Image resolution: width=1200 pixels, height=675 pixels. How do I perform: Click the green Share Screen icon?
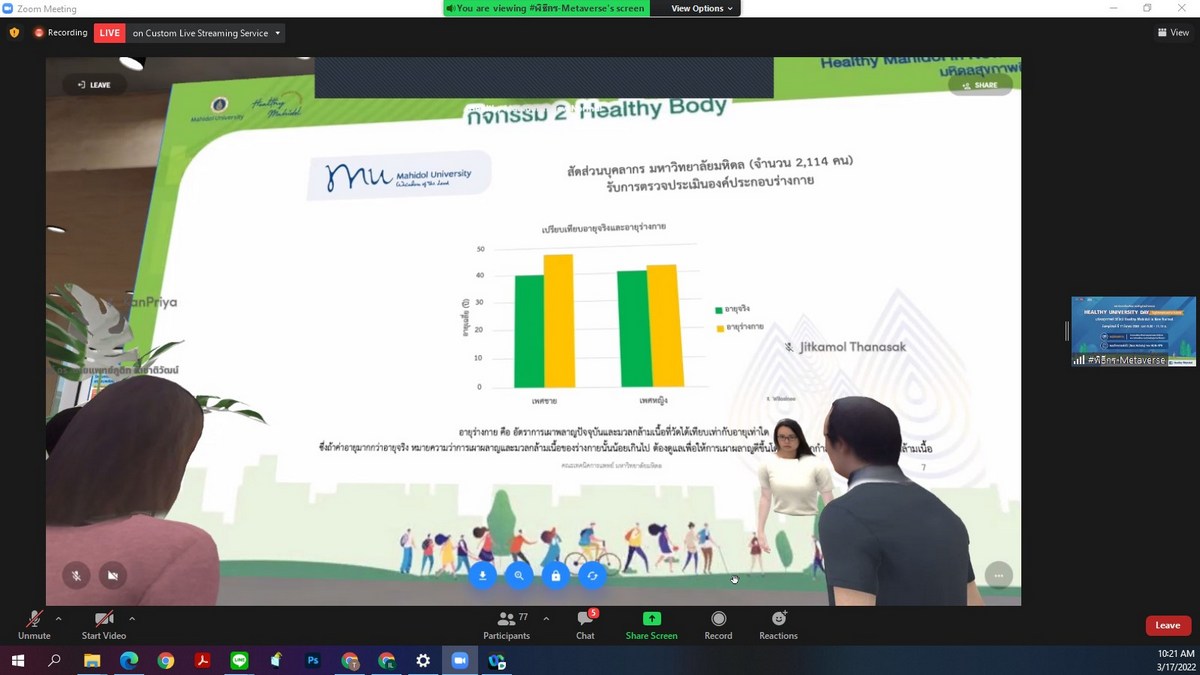click(651, 619)
